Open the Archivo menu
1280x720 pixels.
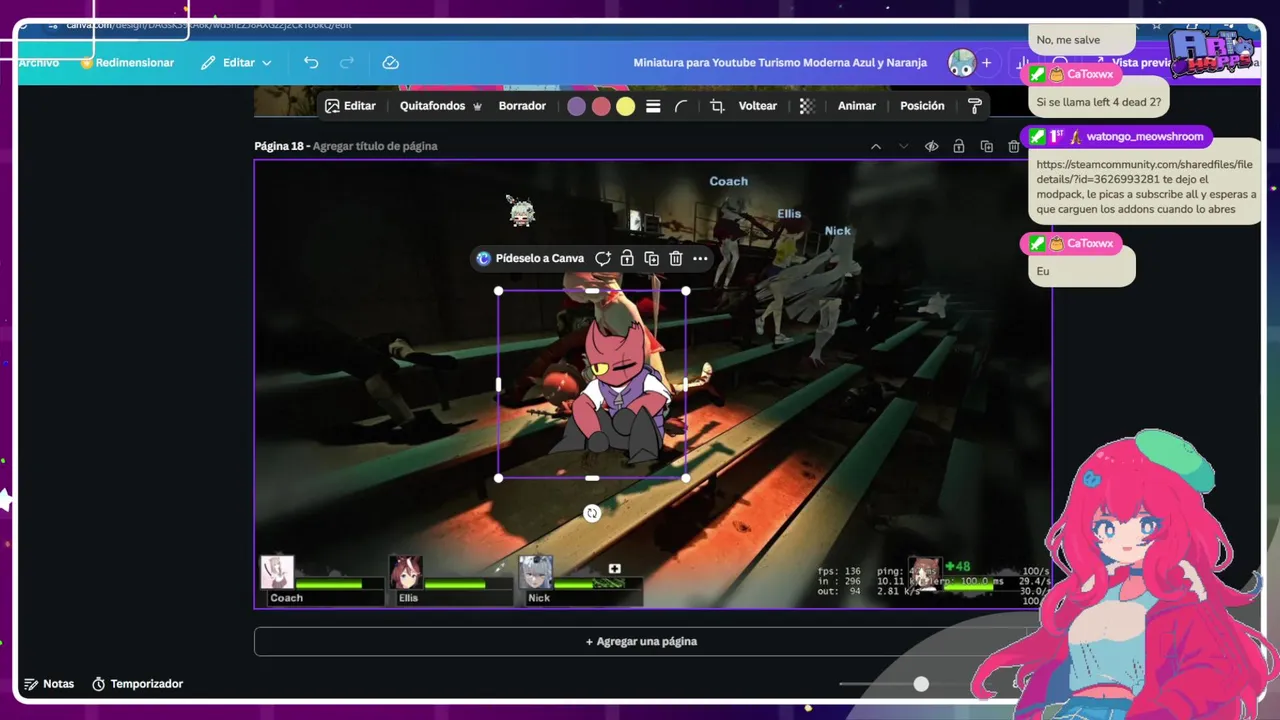(39, 63)
